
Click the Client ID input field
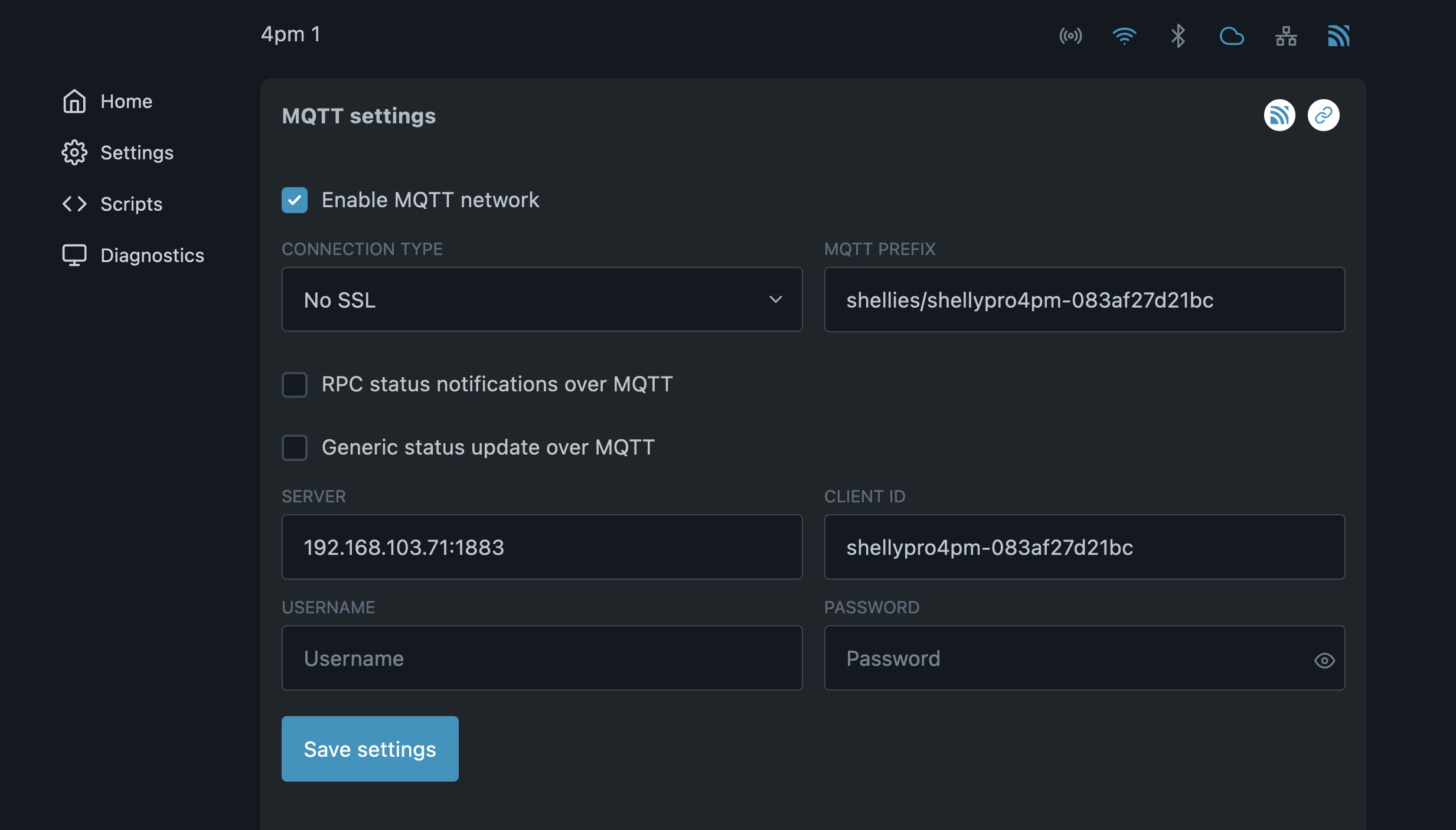1085,547
